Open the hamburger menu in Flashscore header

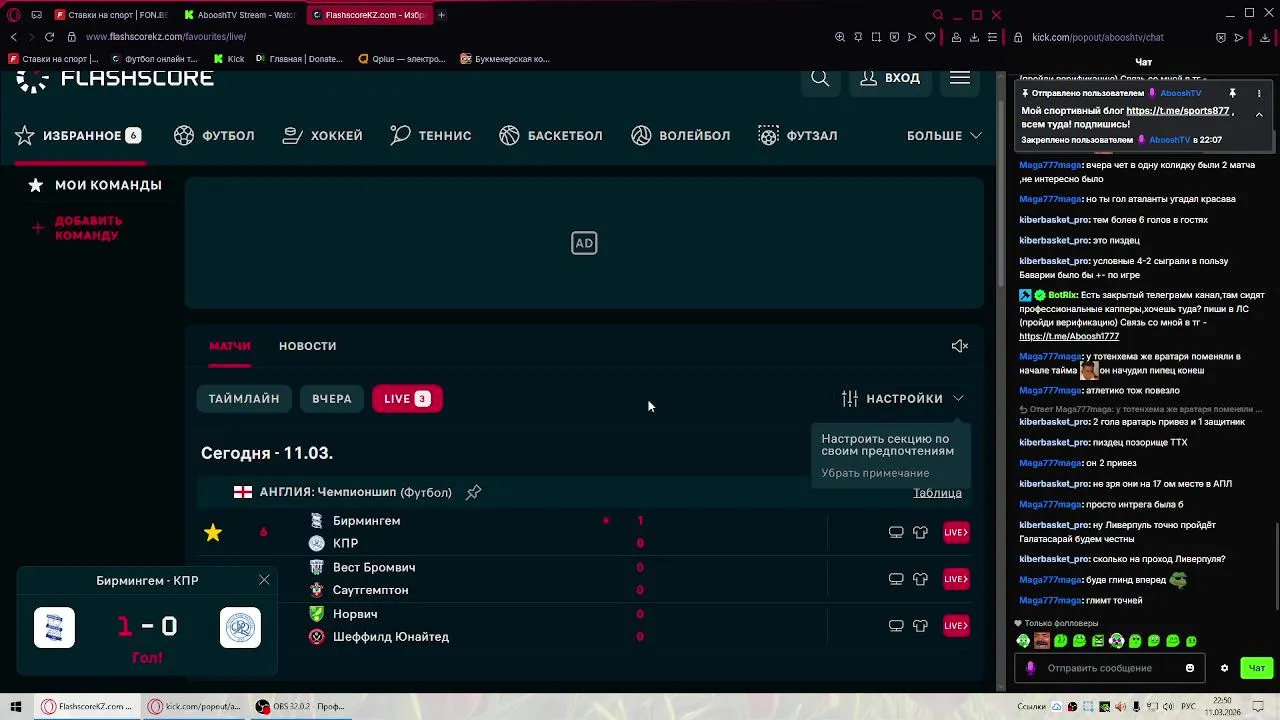pos(960,78)
